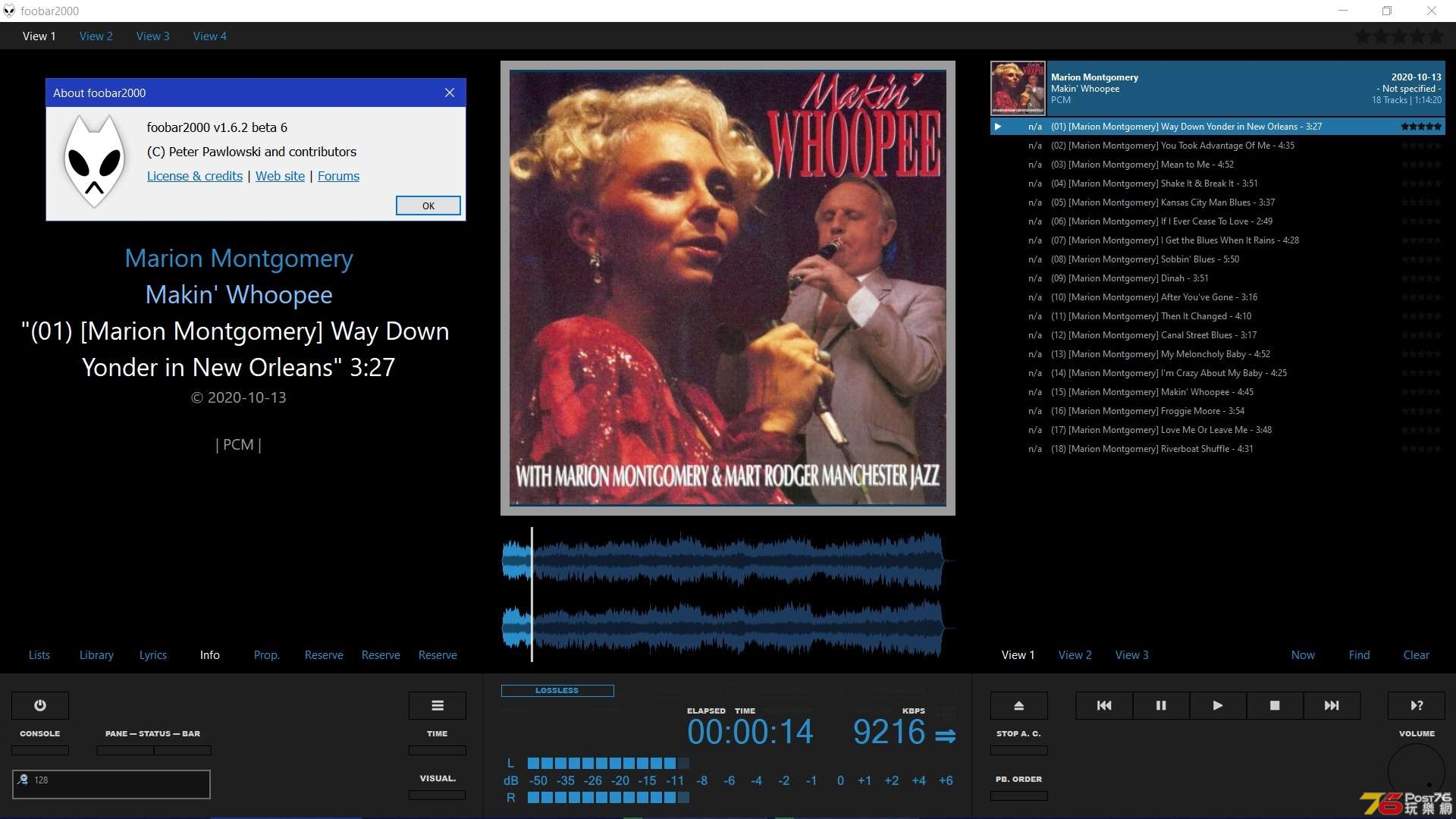Expand the View 2 playlist panel
This screenshot has width=1456, height=819.
pyautogui.click(x=1075, y=654)
